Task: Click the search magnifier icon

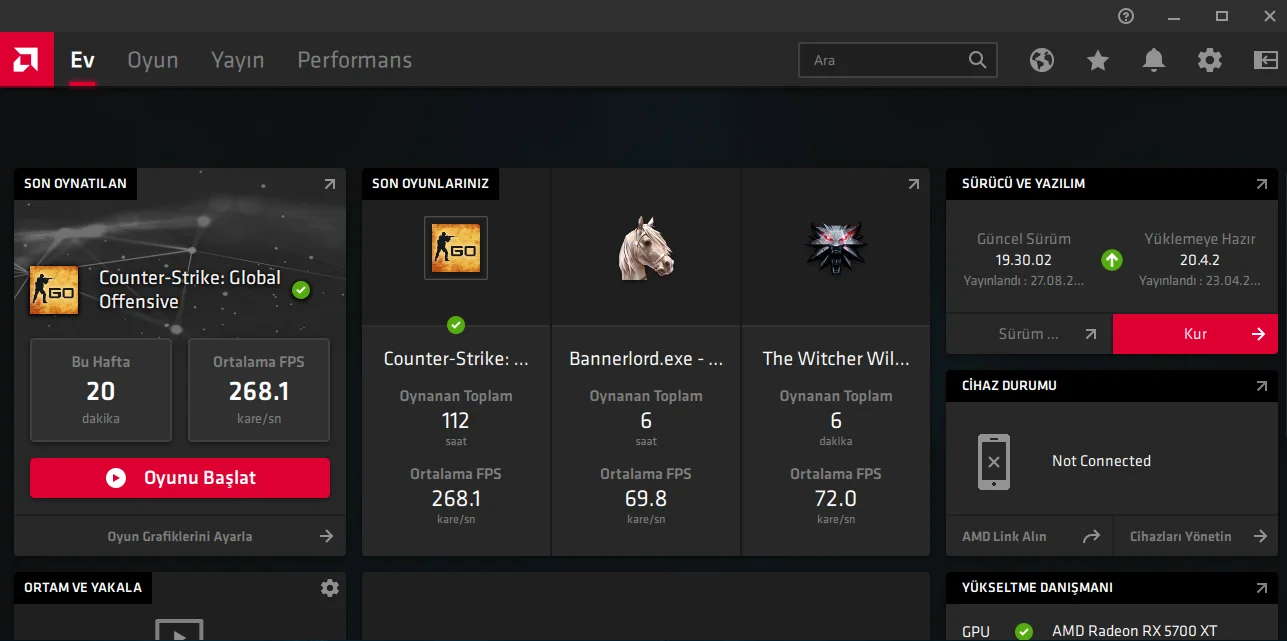Action: tap(977, 60)
